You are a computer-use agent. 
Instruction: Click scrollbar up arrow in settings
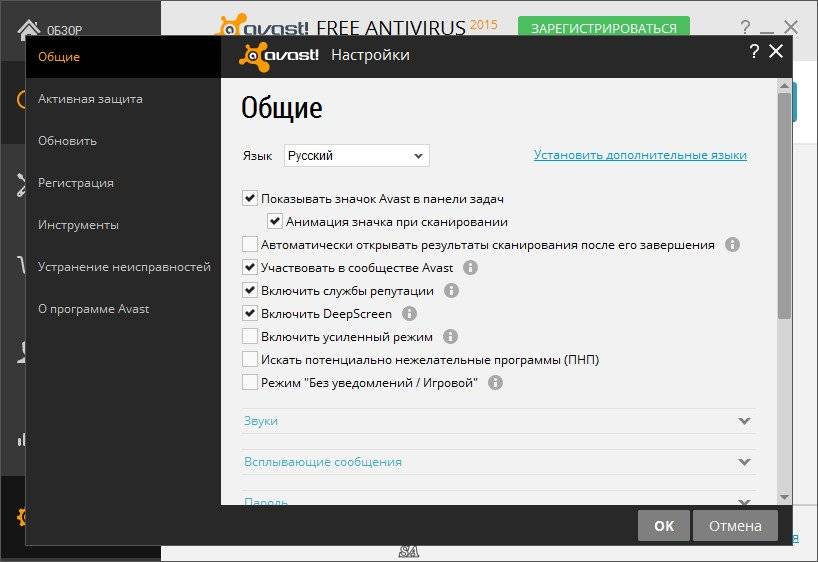click(784, 85)
